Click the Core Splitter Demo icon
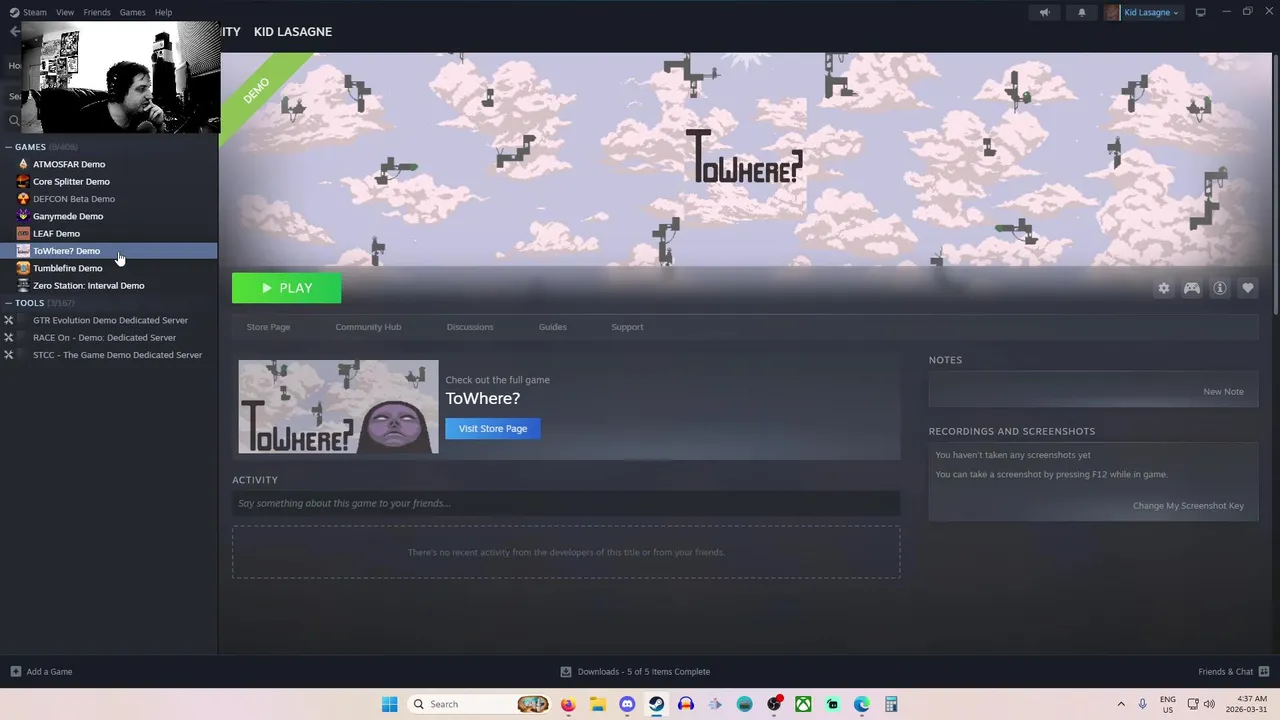The image size is (1280, 720). [23, 181]
